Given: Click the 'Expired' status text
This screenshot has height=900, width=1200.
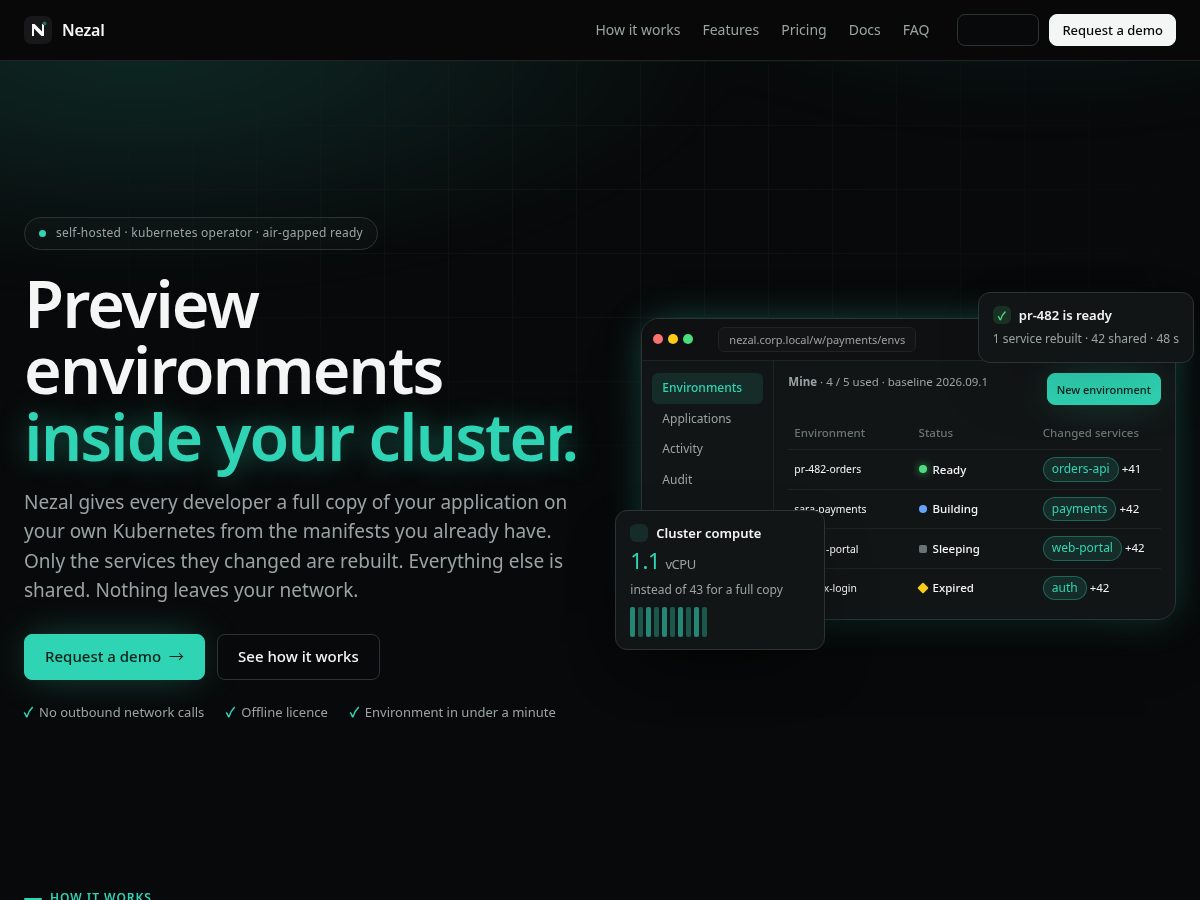Looking at the screenshot, I should coord(953,588).
